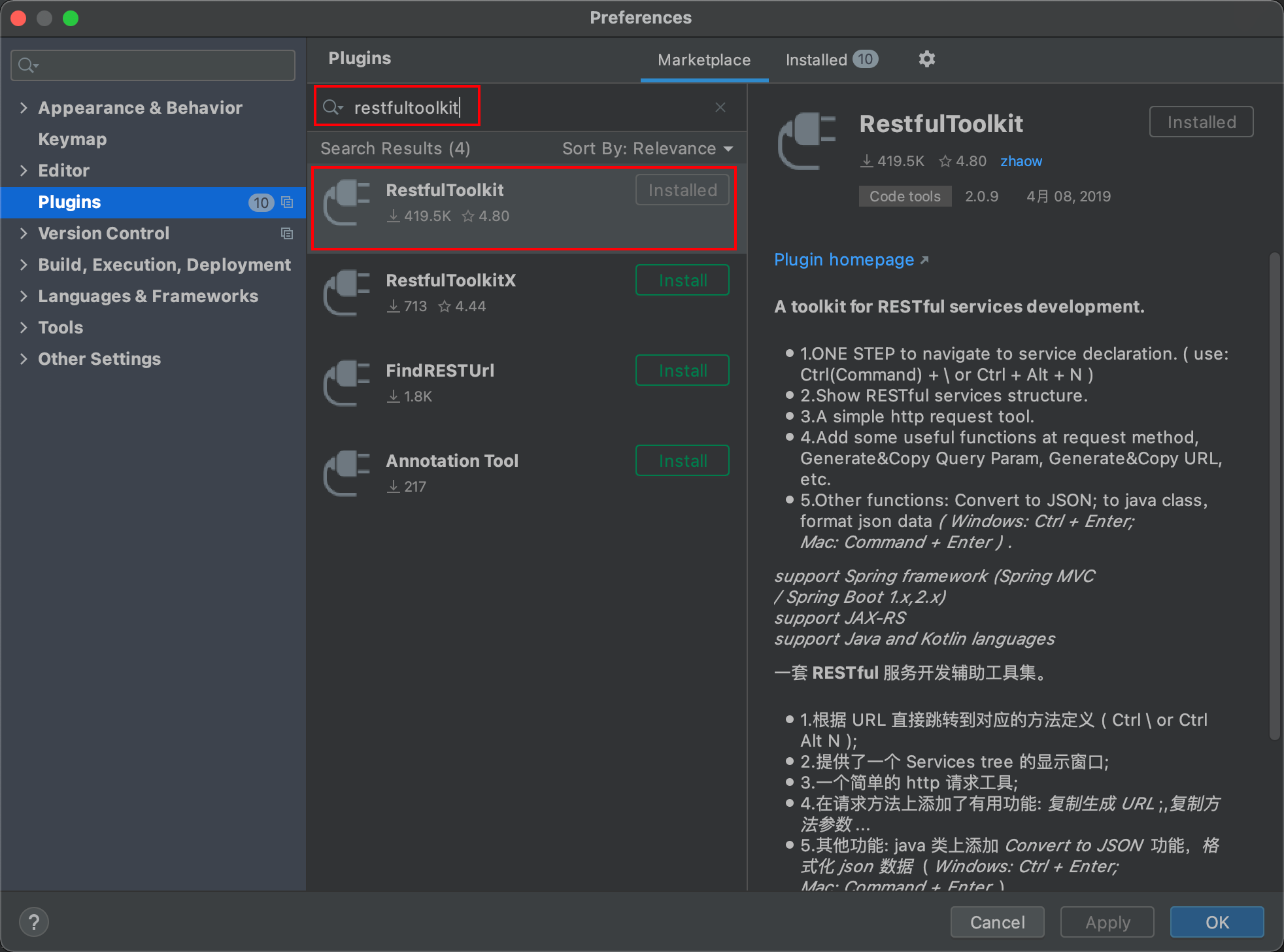Screen dimensions: 1284x952
Task: Click the Plugins row project-level copy icon
Action: pos(287,202)
